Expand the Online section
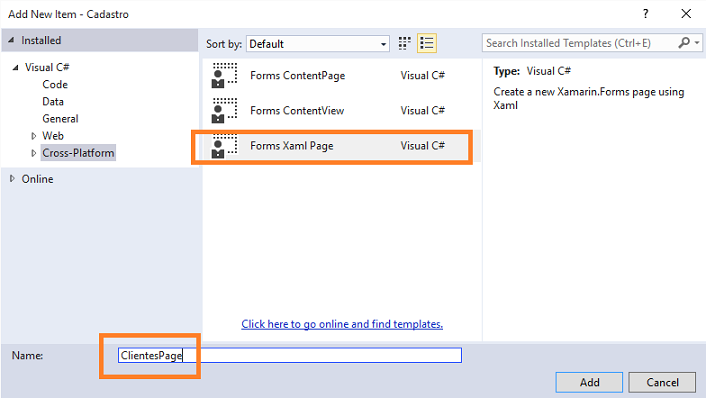Viewport: 706px width, 398px height. [12, 179]
